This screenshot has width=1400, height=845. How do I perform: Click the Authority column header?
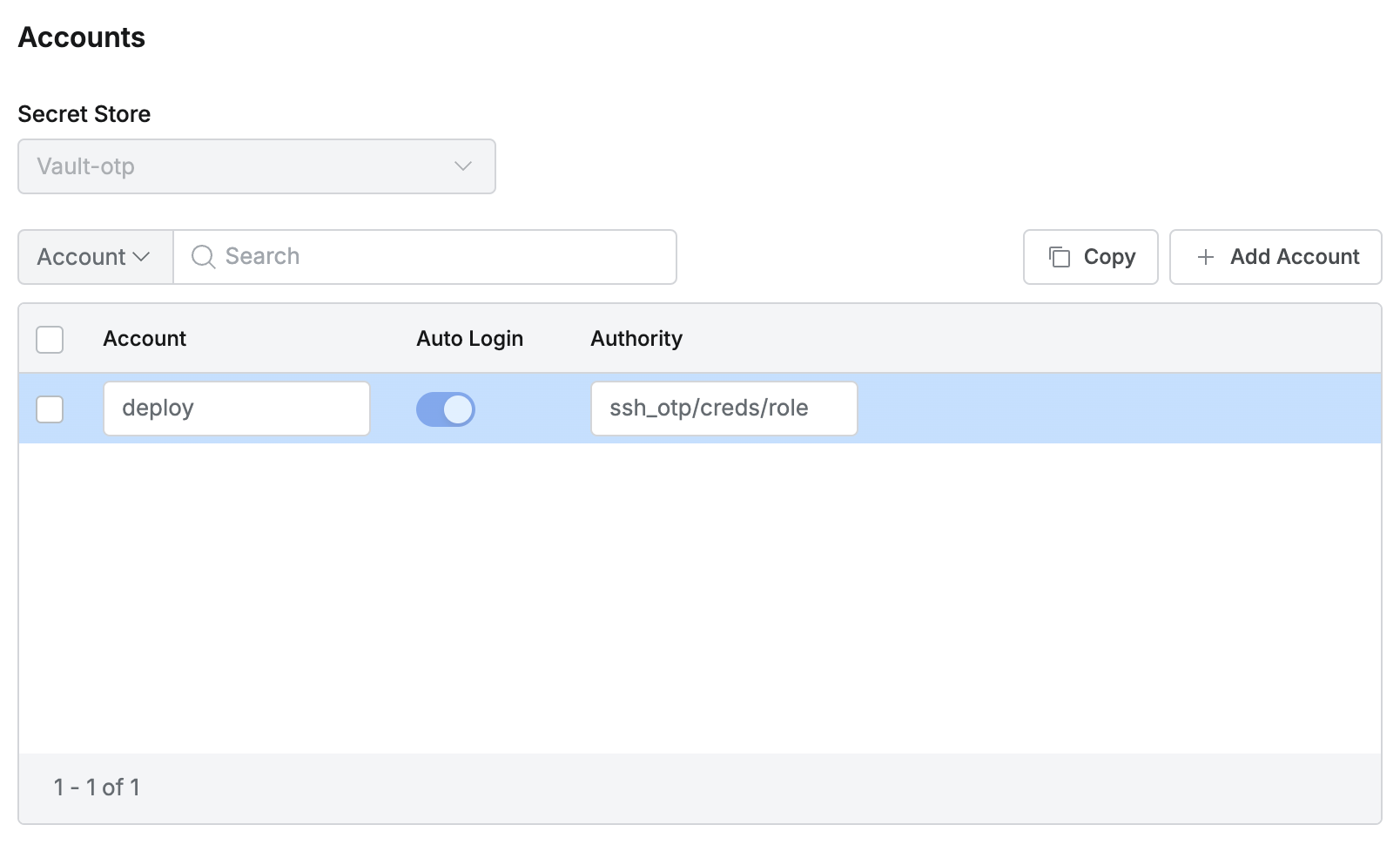point(636,339)
